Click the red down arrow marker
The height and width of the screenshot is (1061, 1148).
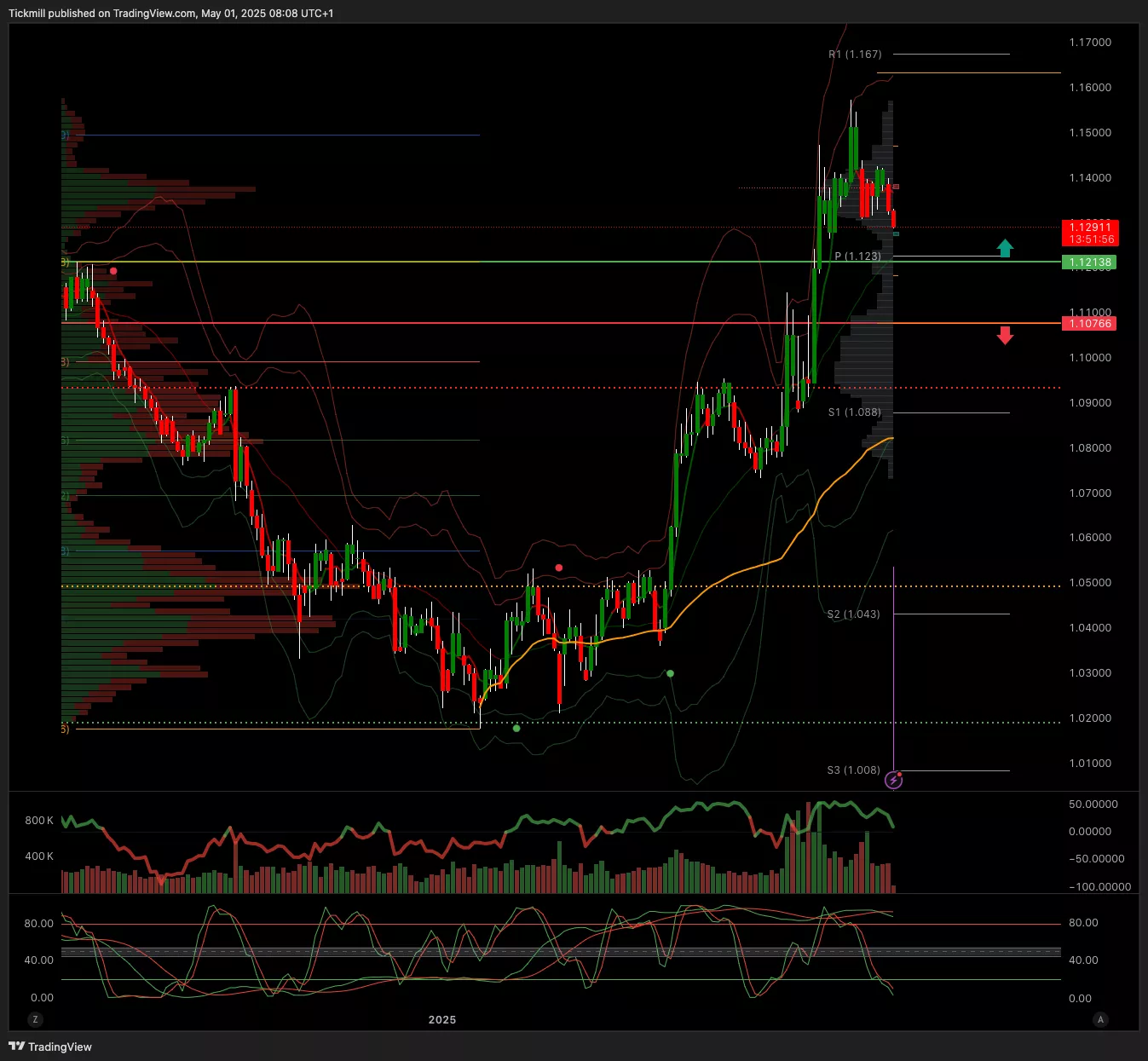[x=1005, y=335]
